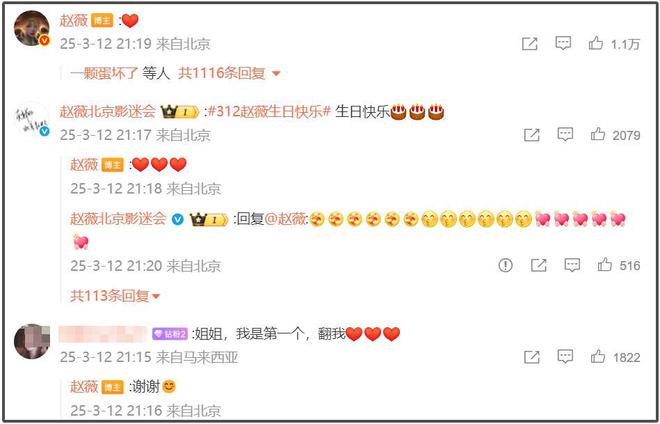
Task: Share the fan club emoji reply
Action: click(539, 265)
